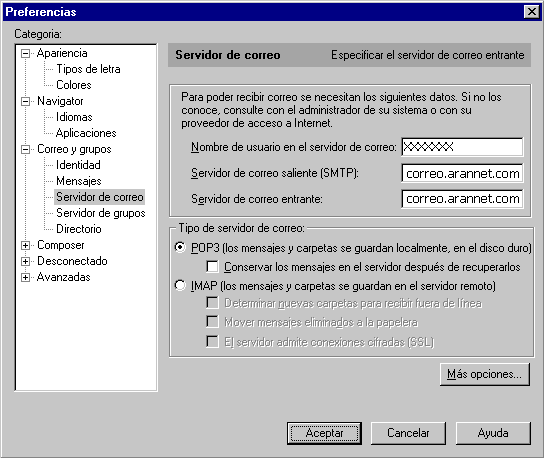The width and height of the screenshot is (544, 458).
Task: Open Tipos de letra preferences
Action: tap(88, 69)
